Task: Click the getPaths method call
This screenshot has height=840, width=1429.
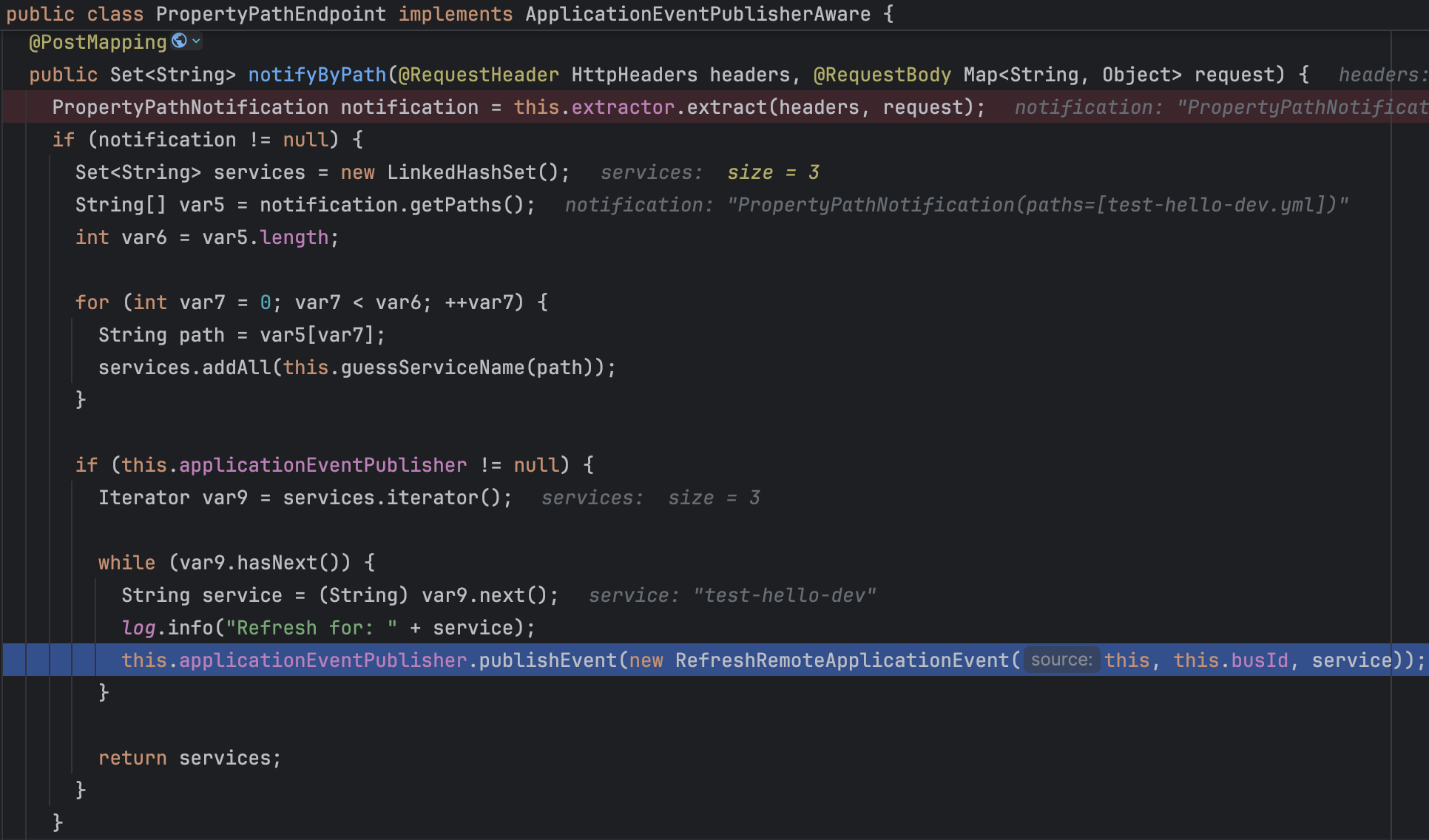Action: pos(456,205)
